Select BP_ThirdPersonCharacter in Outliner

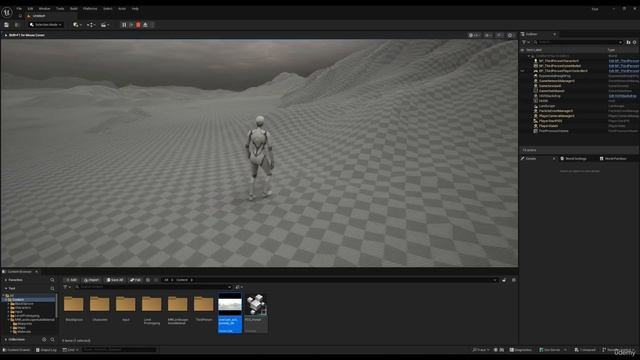(x=558, y=61)
